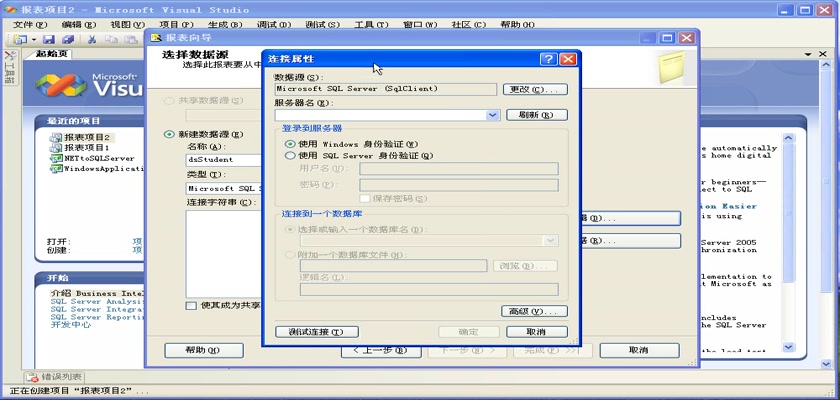Open the 帮助 menu
The width and height of the screenshot is (840, 400).
tap(518, 25)
